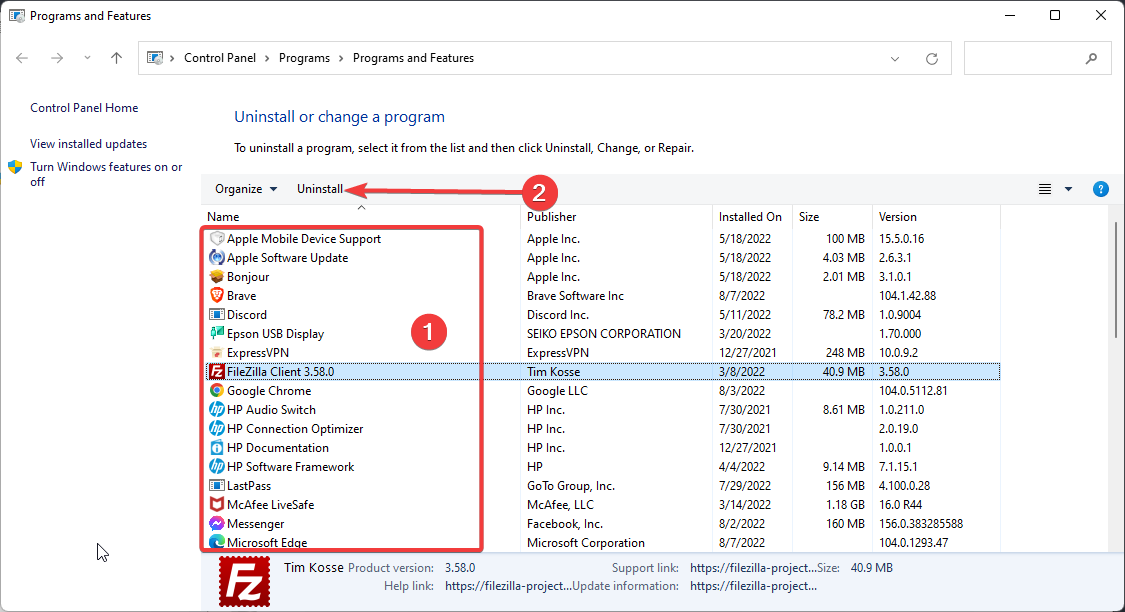Open the Organize dropdown
The height and width of the screenshot is (612, 1125).
click(245, 188)
